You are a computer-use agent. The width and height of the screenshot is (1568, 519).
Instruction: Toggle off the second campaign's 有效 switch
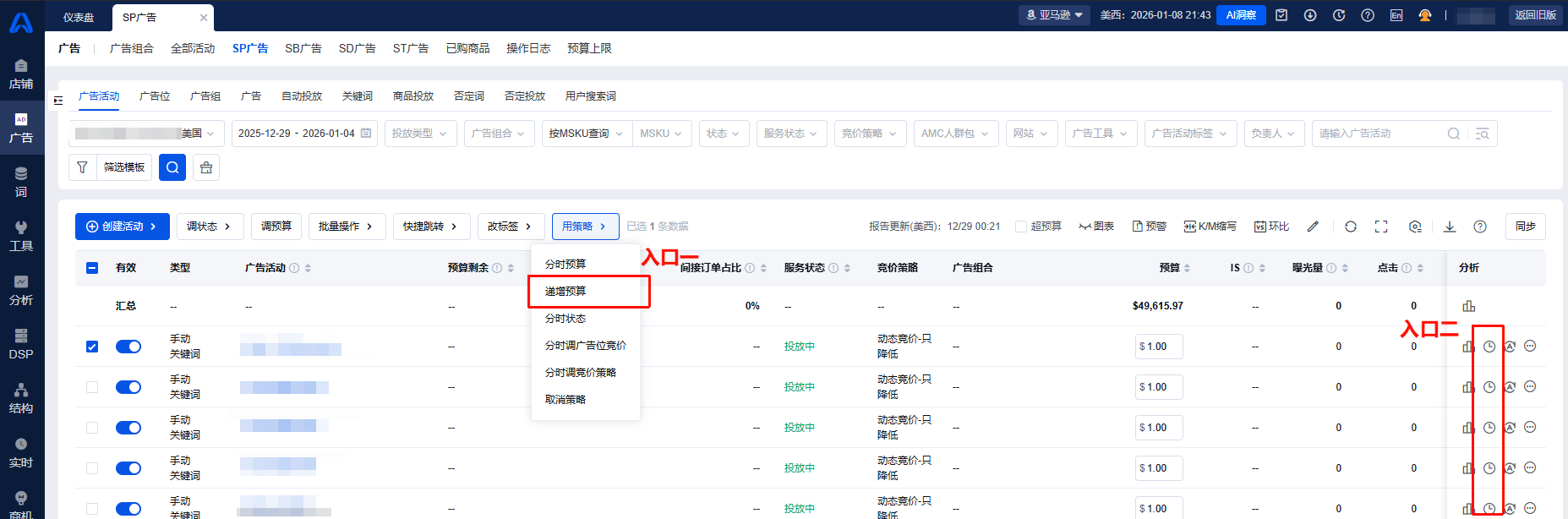[128, 387]
